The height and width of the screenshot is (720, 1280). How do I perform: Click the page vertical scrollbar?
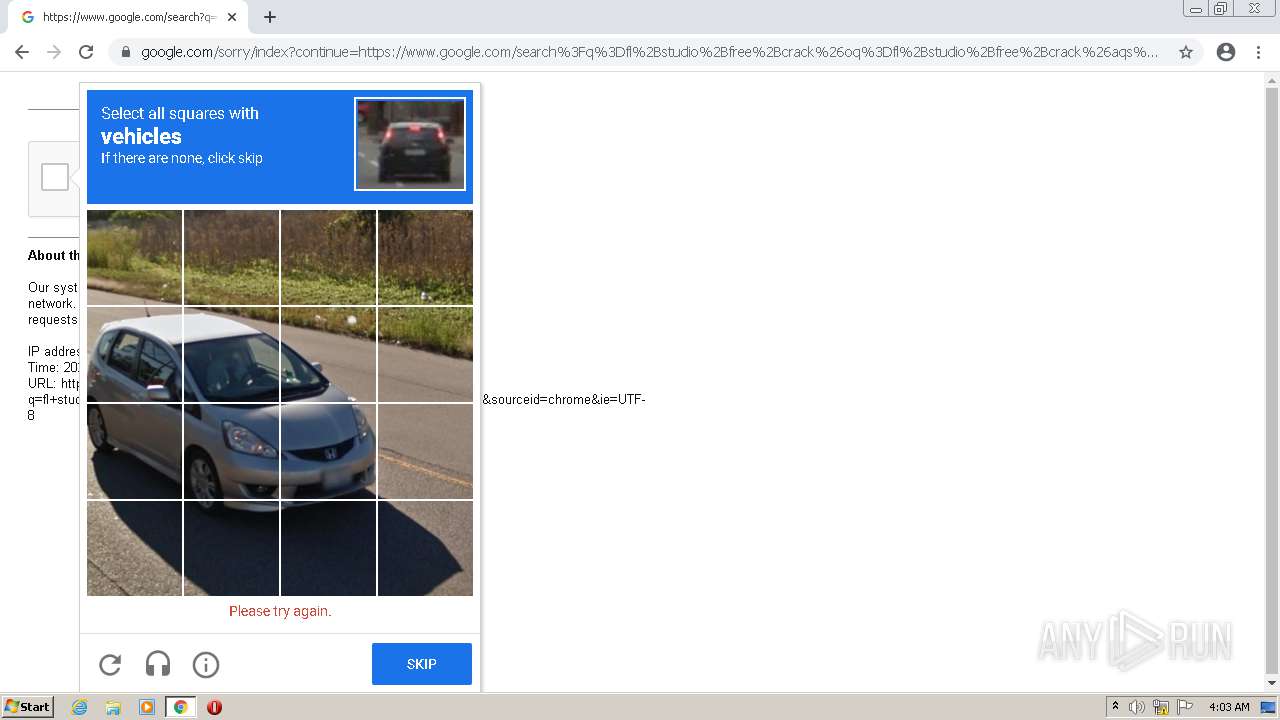1272,380
